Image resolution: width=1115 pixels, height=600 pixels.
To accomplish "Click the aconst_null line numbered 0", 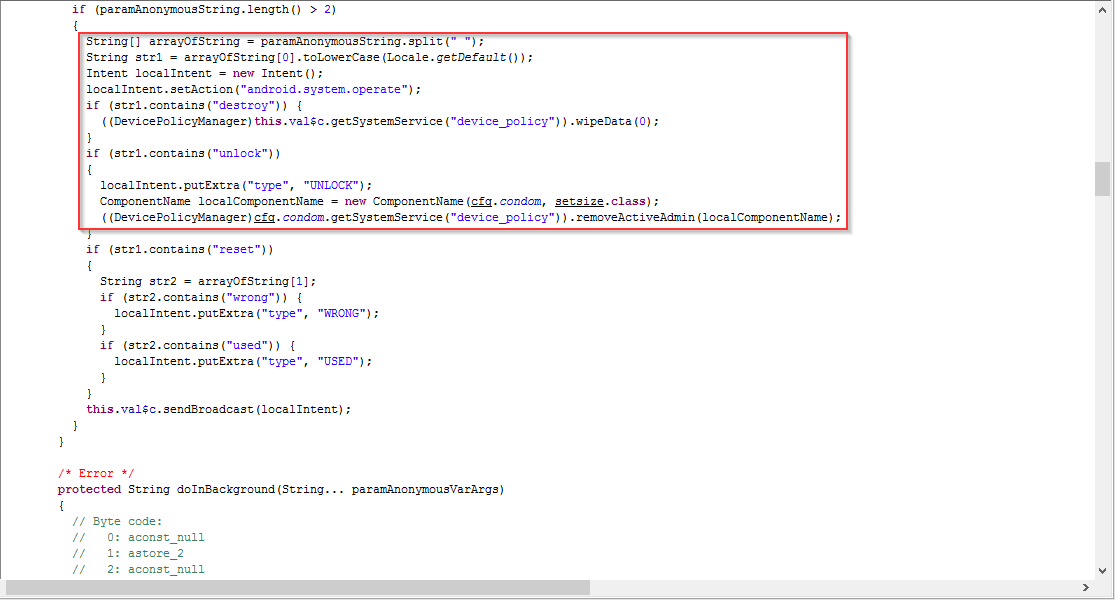I will pyautogui.click(x=139, y=537).
